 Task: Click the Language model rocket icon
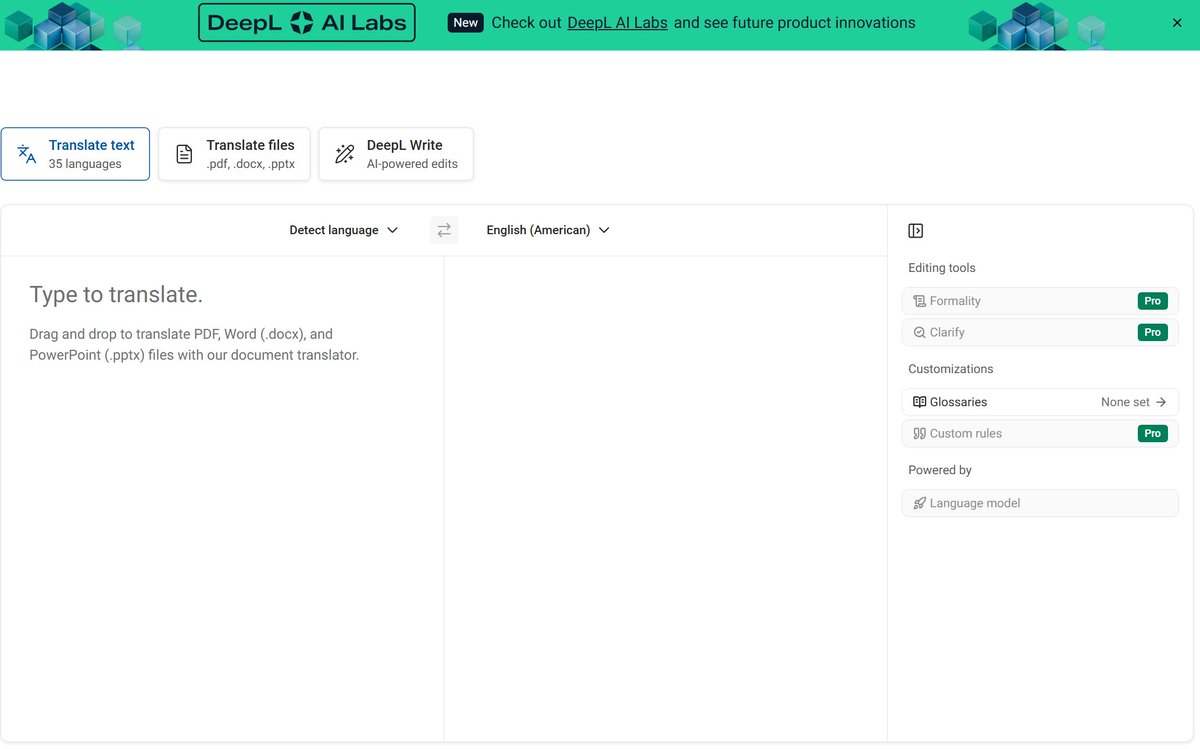click(919, 503)
